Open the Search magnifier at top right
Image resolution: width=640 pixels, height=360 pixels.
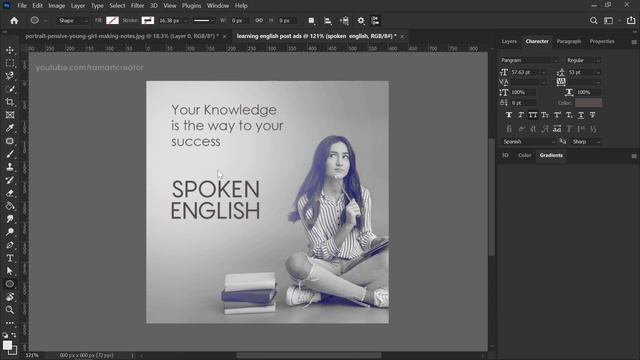593,20
